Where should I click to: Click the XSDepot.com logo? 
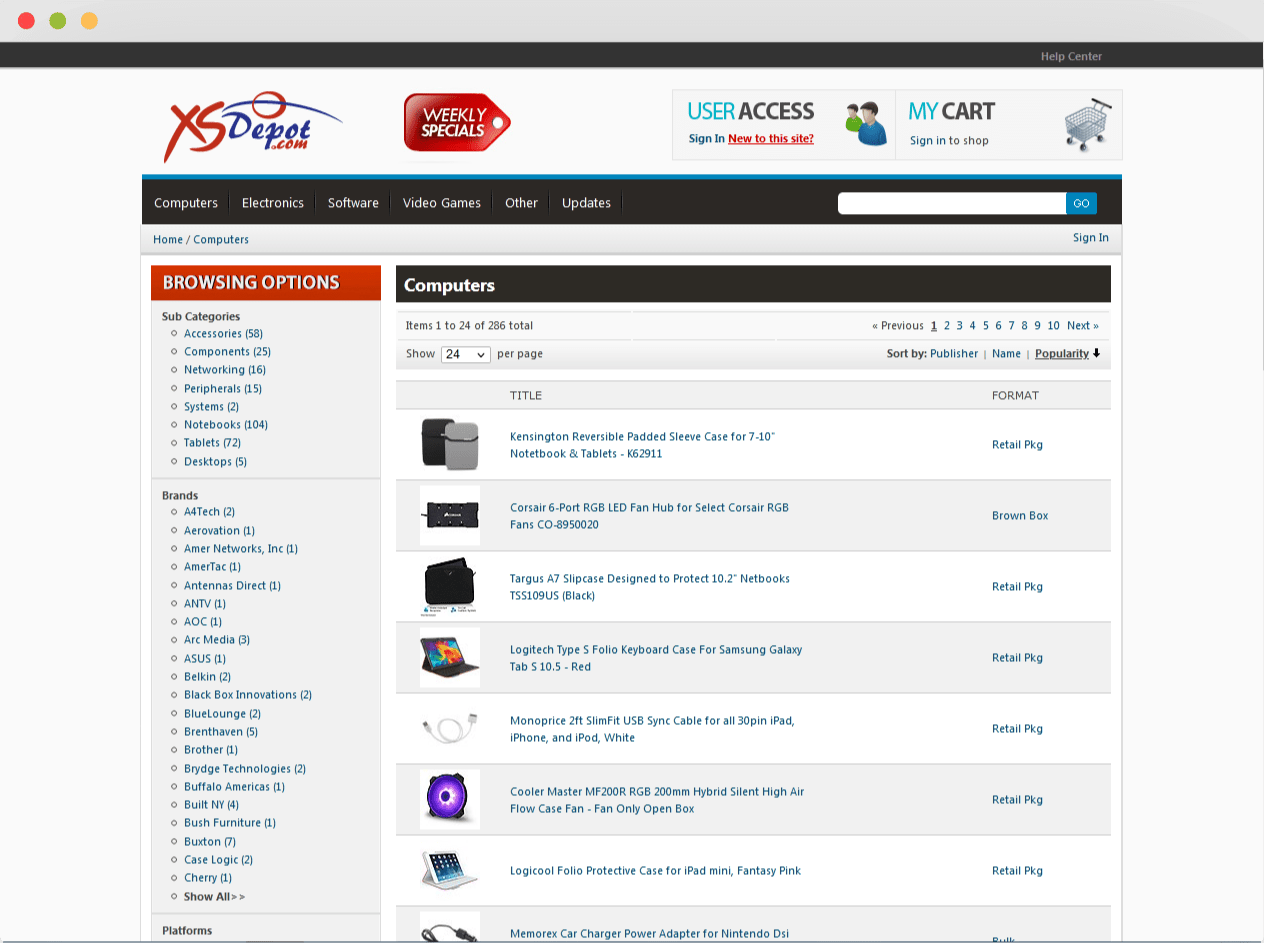click(x=253, y=127)
